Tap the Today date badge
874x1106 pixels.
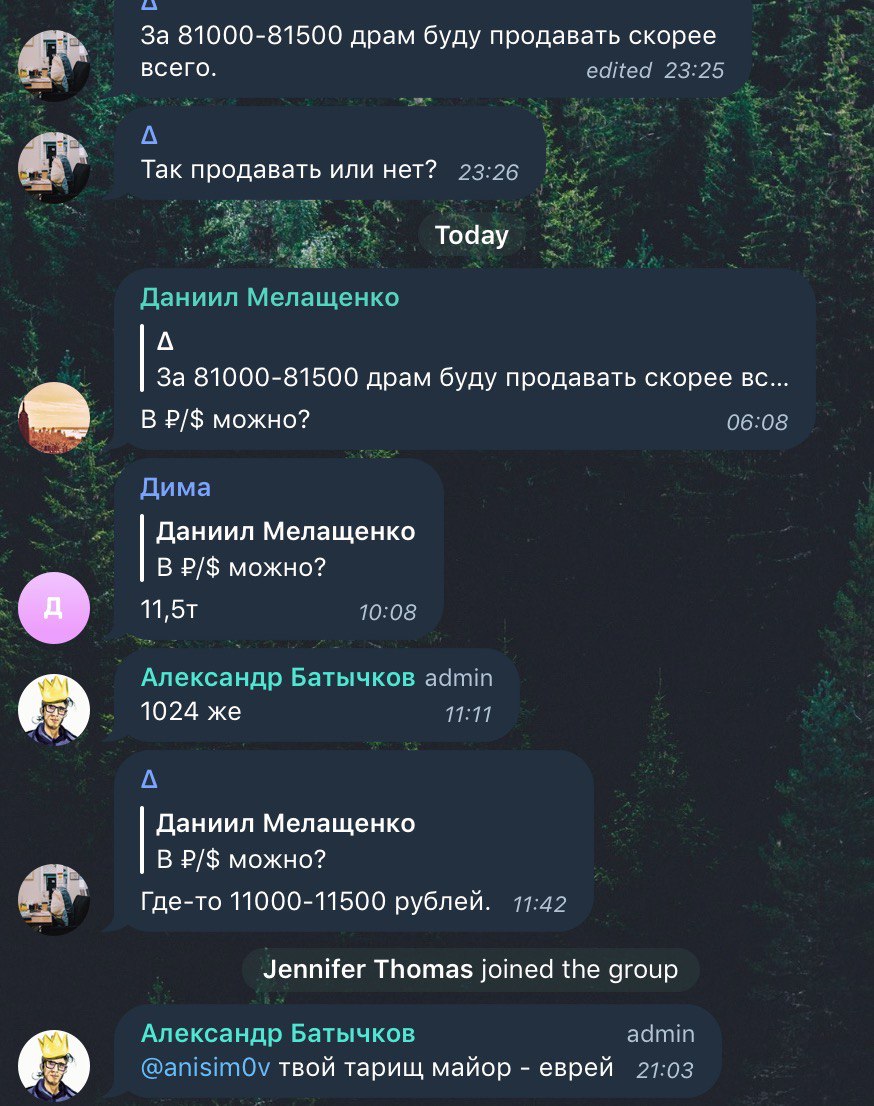(471, 235)
